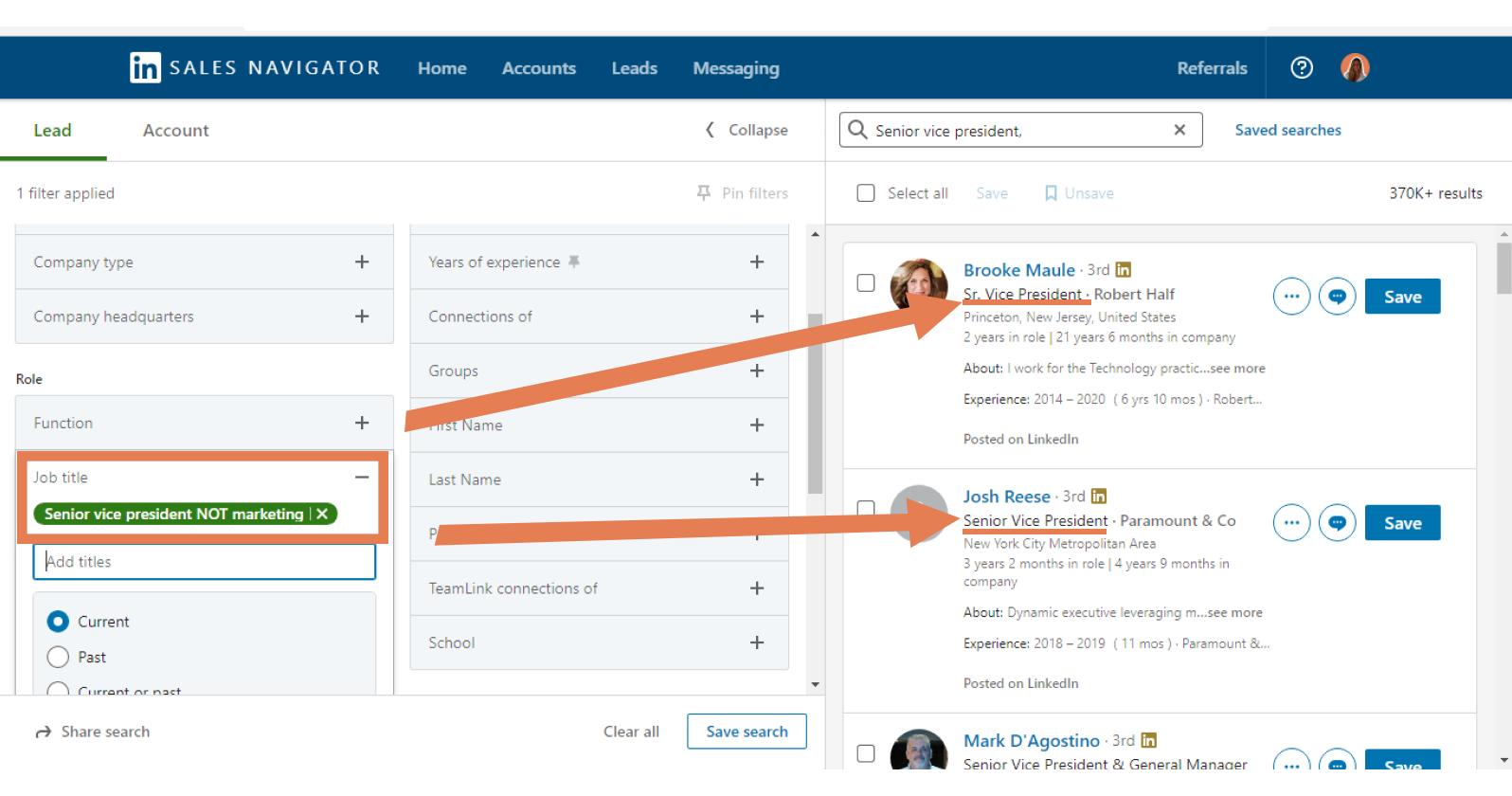Open the Messaging navigation item
The width and height of the screenshot is (1512, 796).
pyautogui.click(x=736, y=68)
